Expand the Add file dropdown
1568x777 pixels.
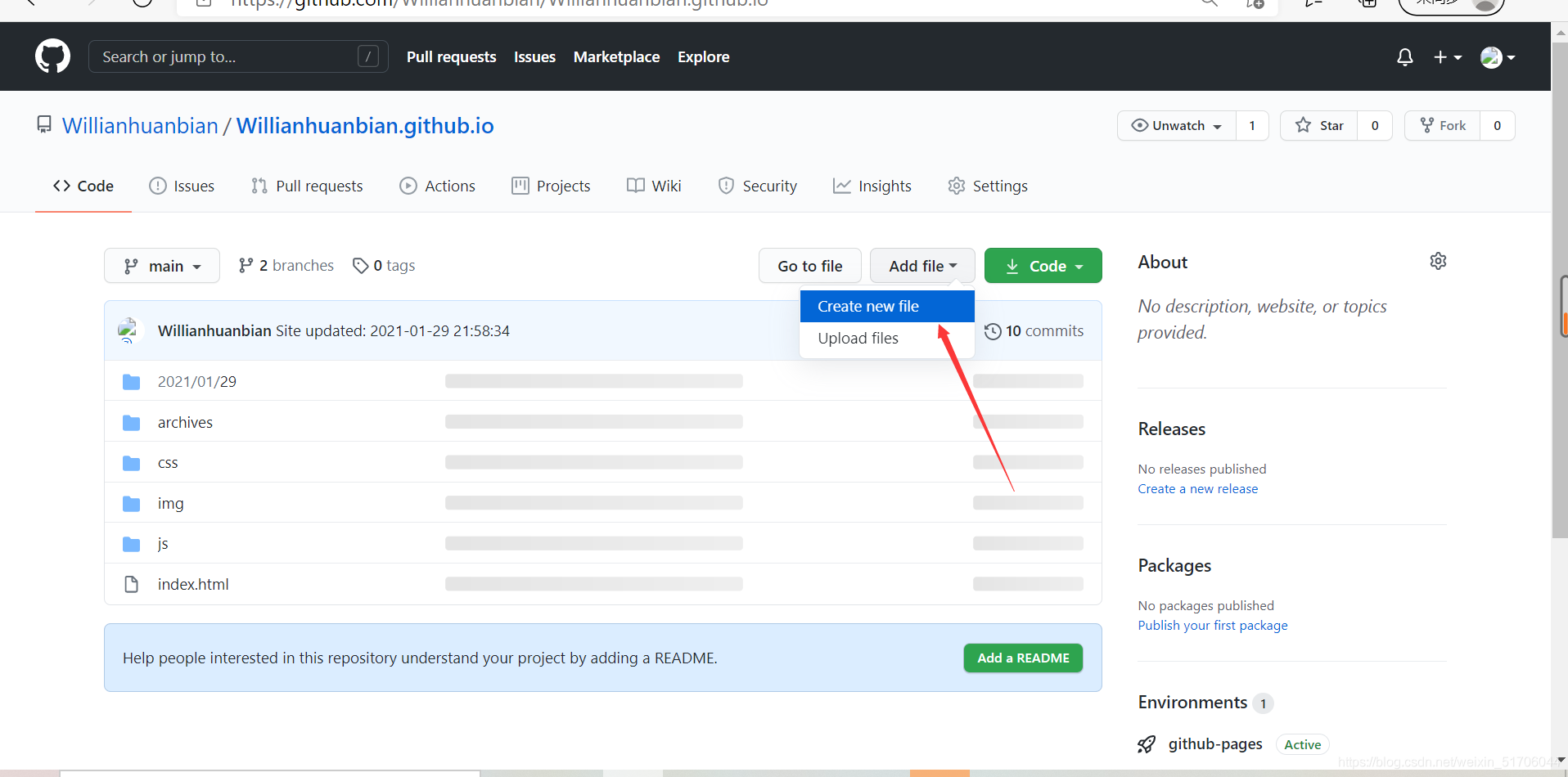pyautogui.click(x=922, y=266)
